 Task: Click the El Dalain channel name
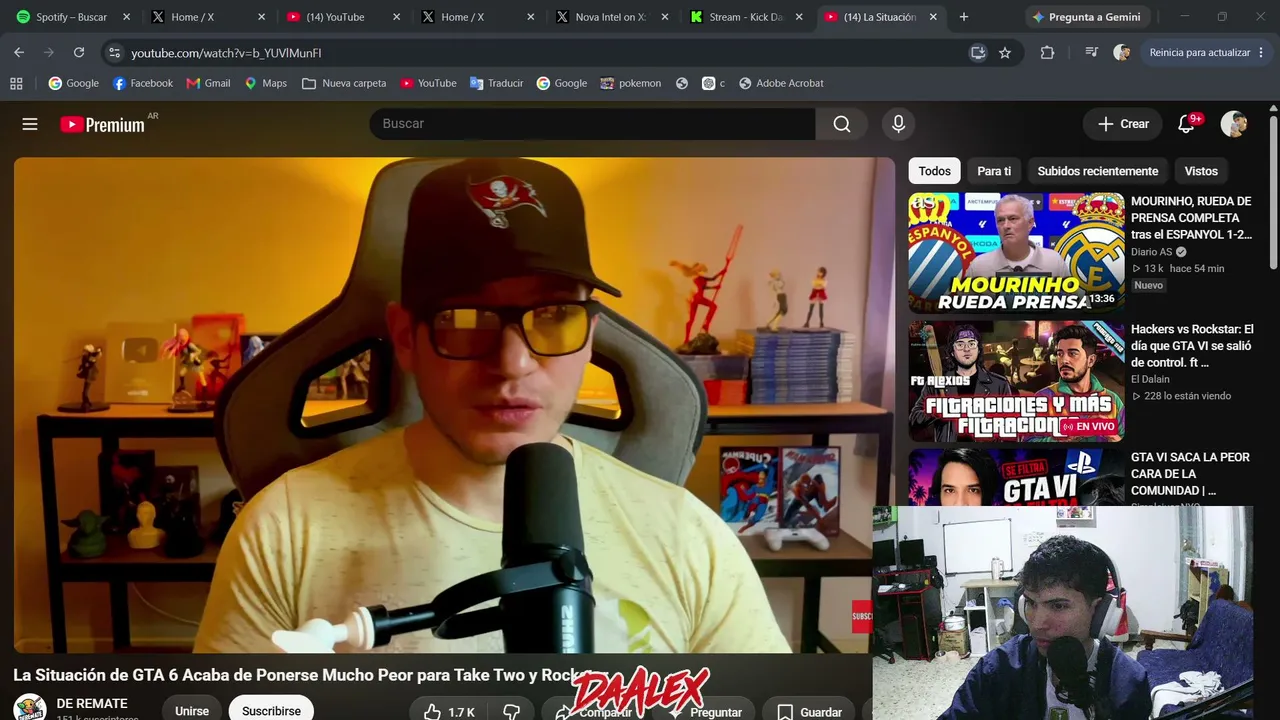click(1150, 379)
